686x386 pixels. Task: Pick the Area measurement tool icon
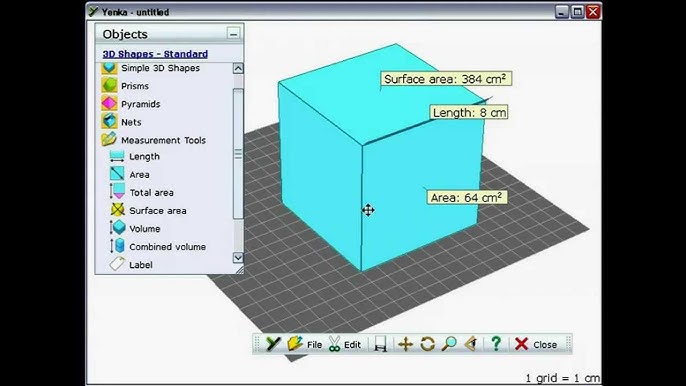(x=117, y=174)
